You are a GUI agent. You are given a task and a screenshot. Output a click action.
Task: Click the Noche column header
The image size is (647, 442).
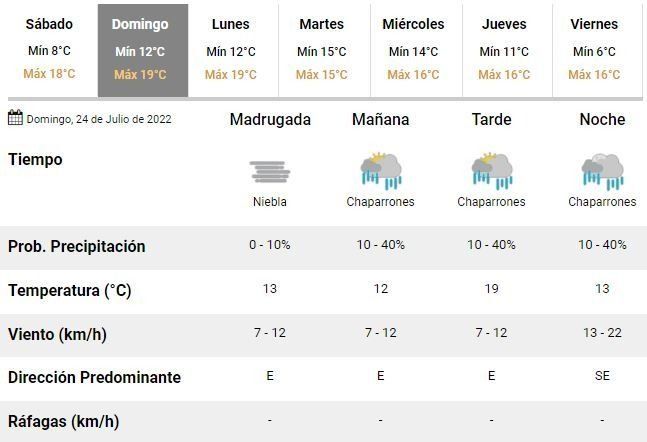point(602,119)
